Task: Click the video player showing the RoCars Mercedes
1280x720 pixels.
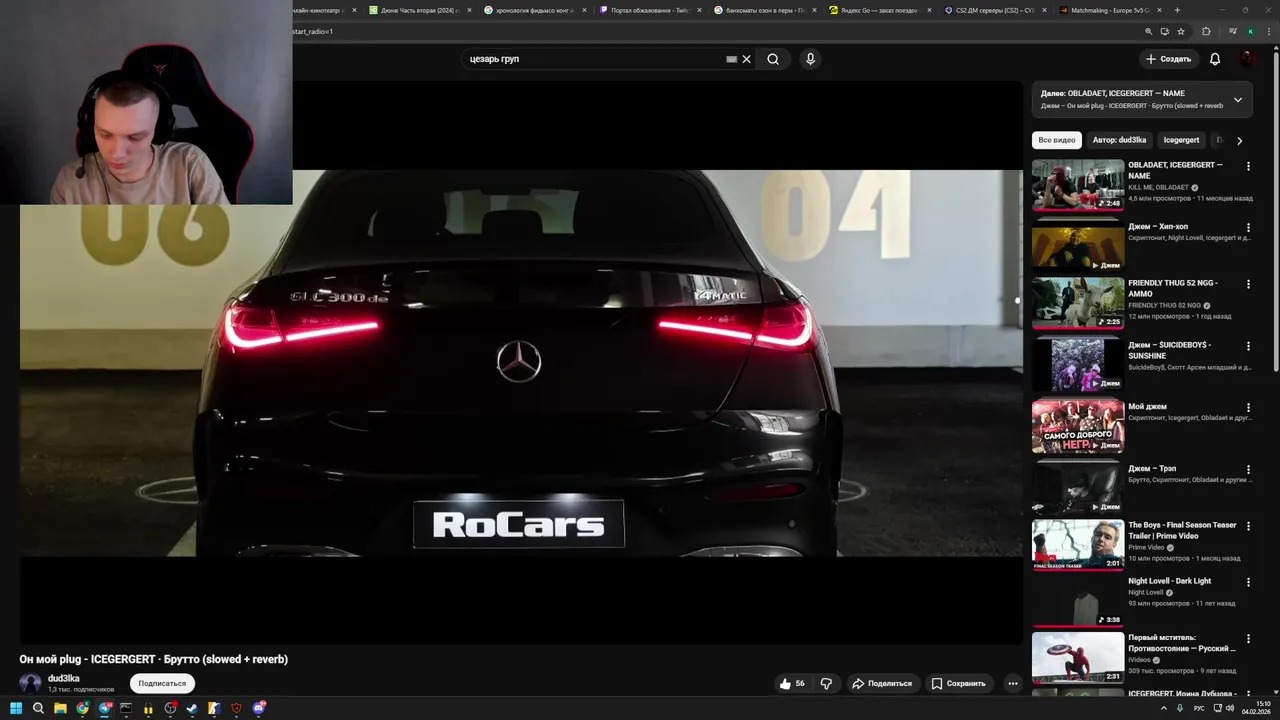Action: click(521, 362)
